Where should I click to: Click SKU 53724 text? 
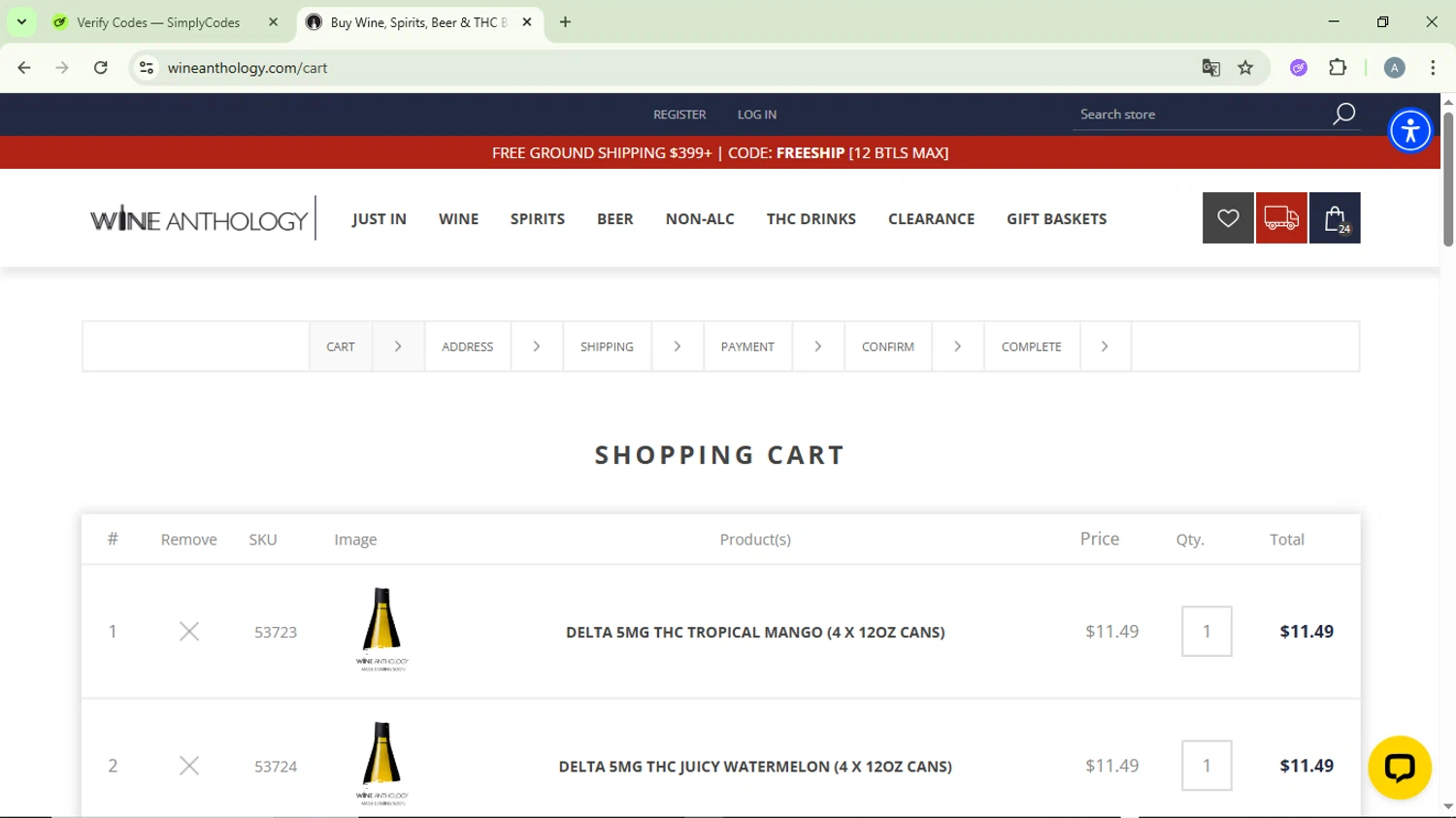pyautogui.click(x=276, y=767)
